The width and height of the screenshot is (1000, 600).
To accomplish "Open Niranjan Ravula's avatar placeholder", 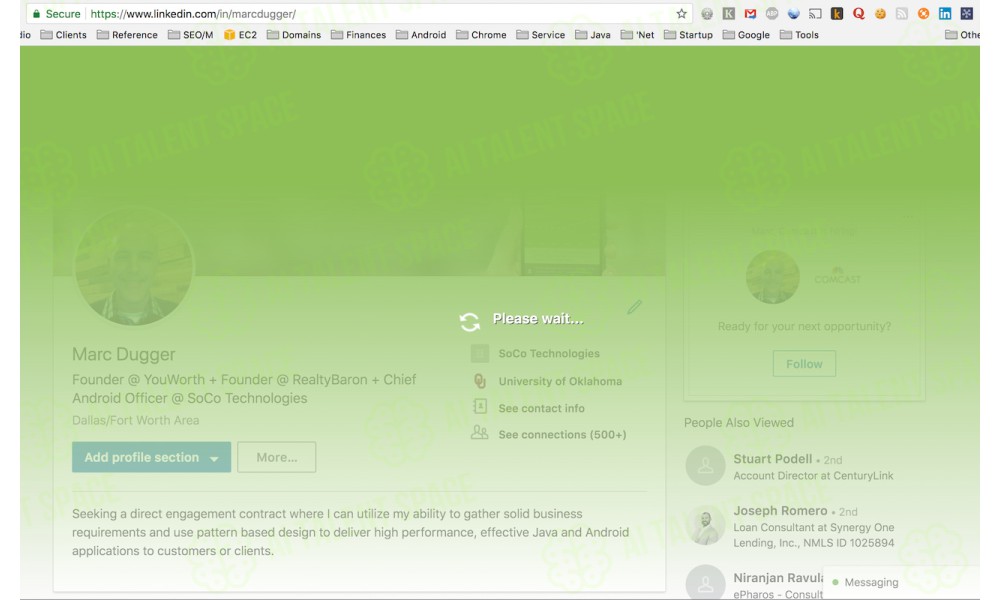I will click(705, 582).
